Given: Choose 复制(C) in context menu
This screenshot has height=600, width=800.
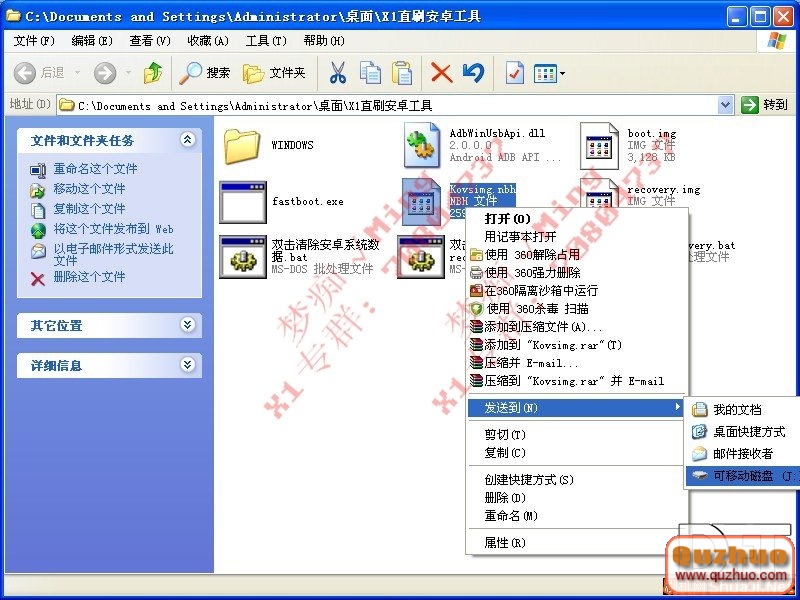Looking at the screenshot, I should tap(577, 453).
